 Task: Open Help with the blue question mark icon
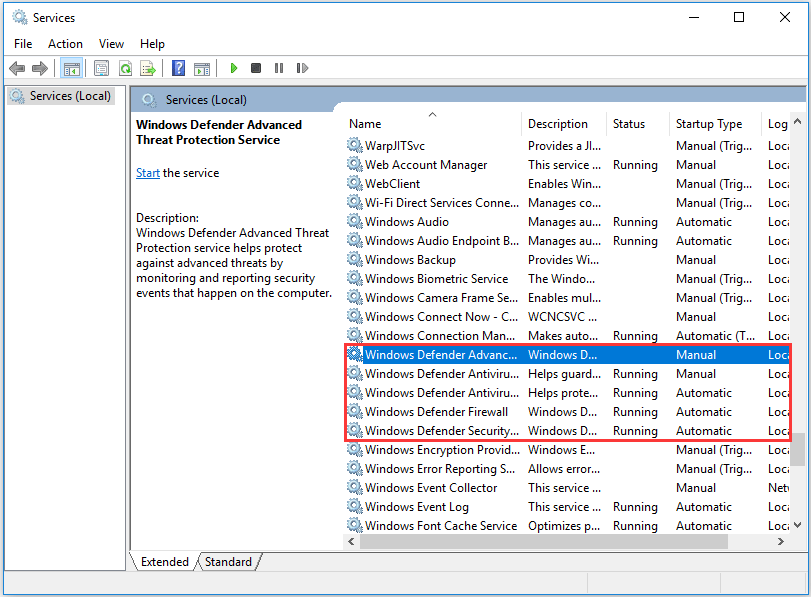tap(178, 68)
